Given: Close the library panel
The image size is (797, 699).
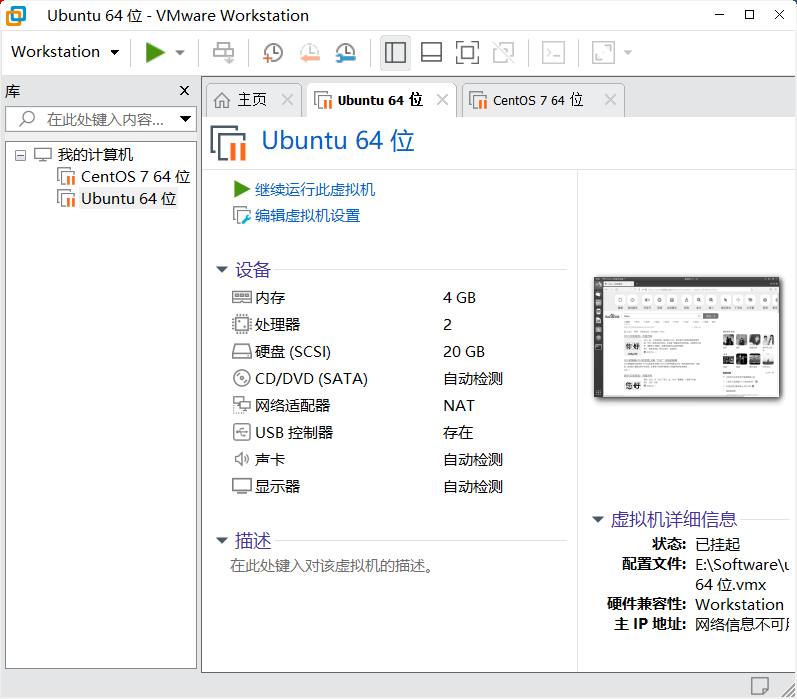Looking at the screenshot, I should [x=185, y=90].
